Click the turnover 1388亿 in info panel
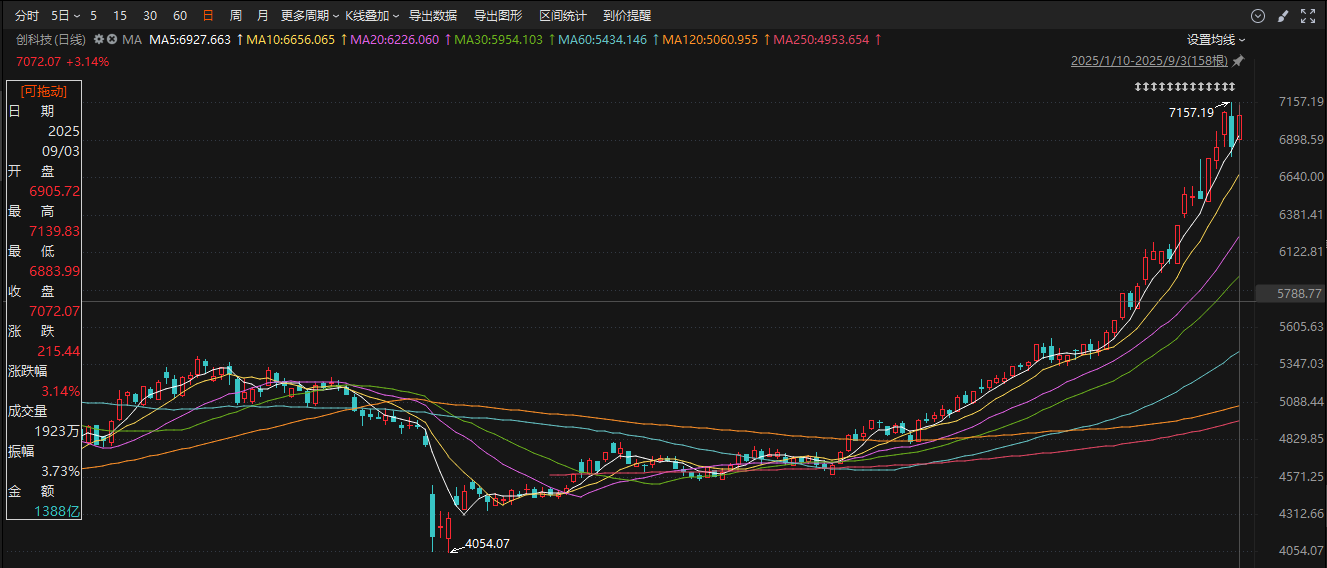The image size is (1327, 568). tap(58, 511)
